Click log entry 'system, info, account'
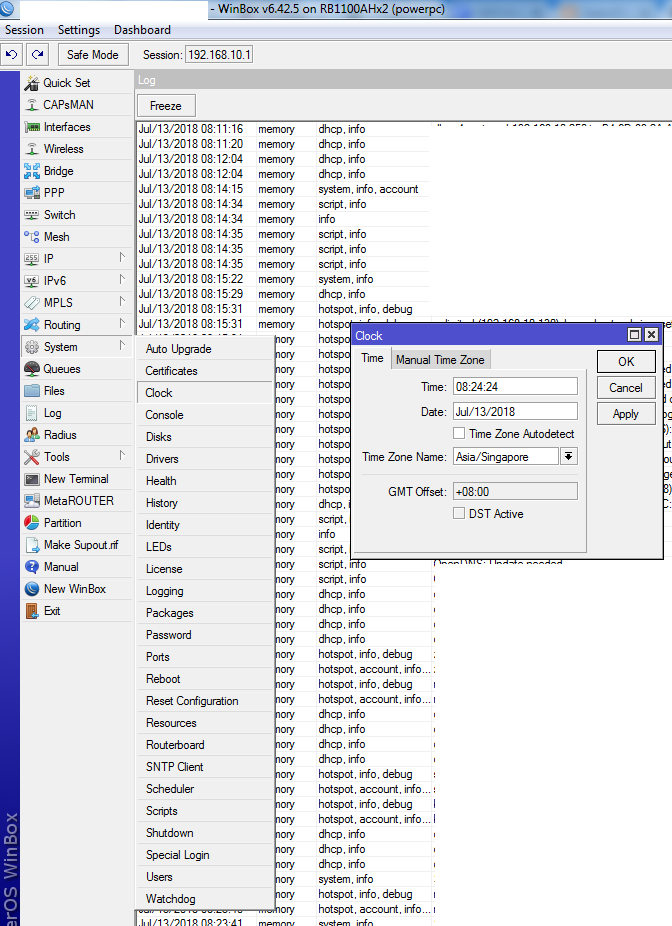This screenshot has height=926, width=672. 368,189
